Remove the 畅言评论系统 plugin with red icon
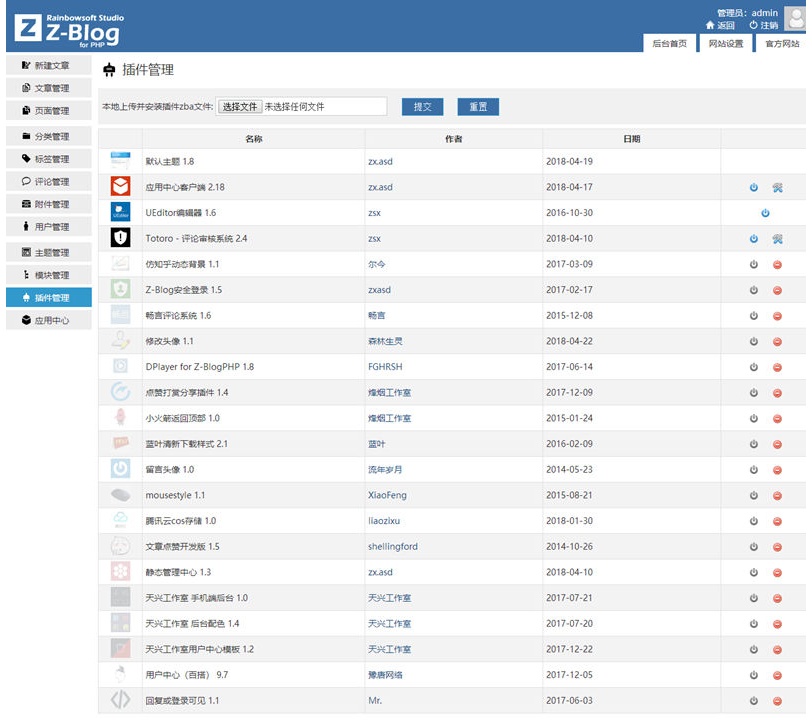 click(x=777, y=315)
